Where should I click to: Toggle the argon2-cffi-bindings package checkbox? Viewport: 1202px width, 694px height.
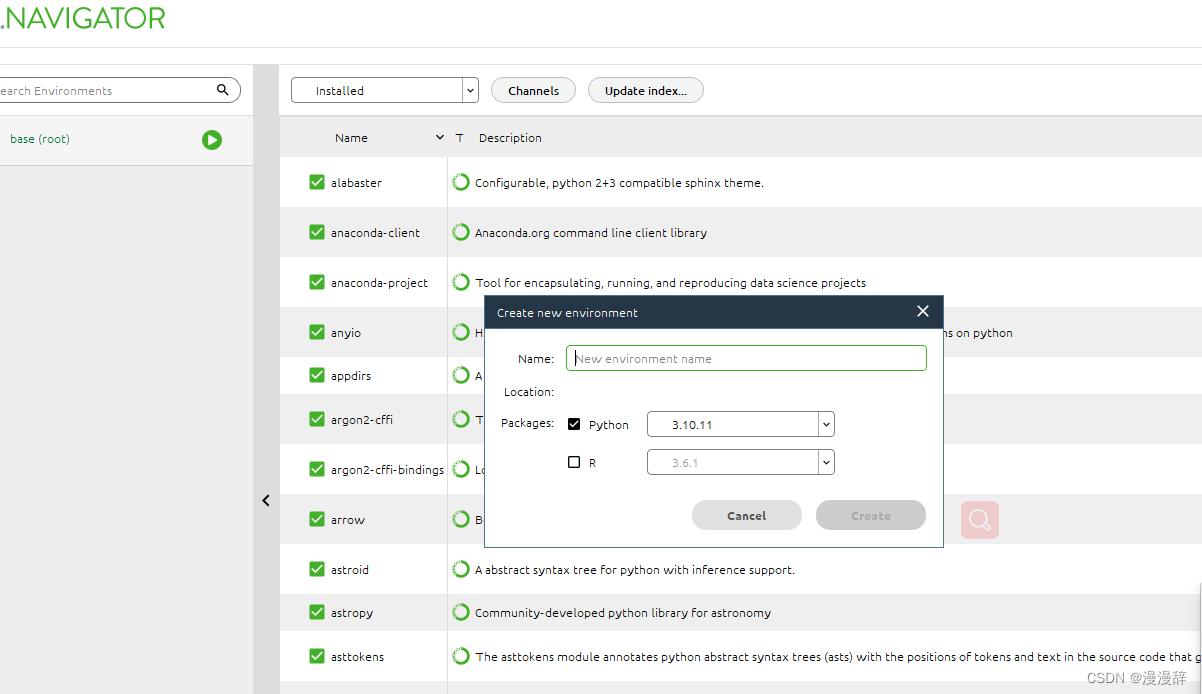[317, 469]
